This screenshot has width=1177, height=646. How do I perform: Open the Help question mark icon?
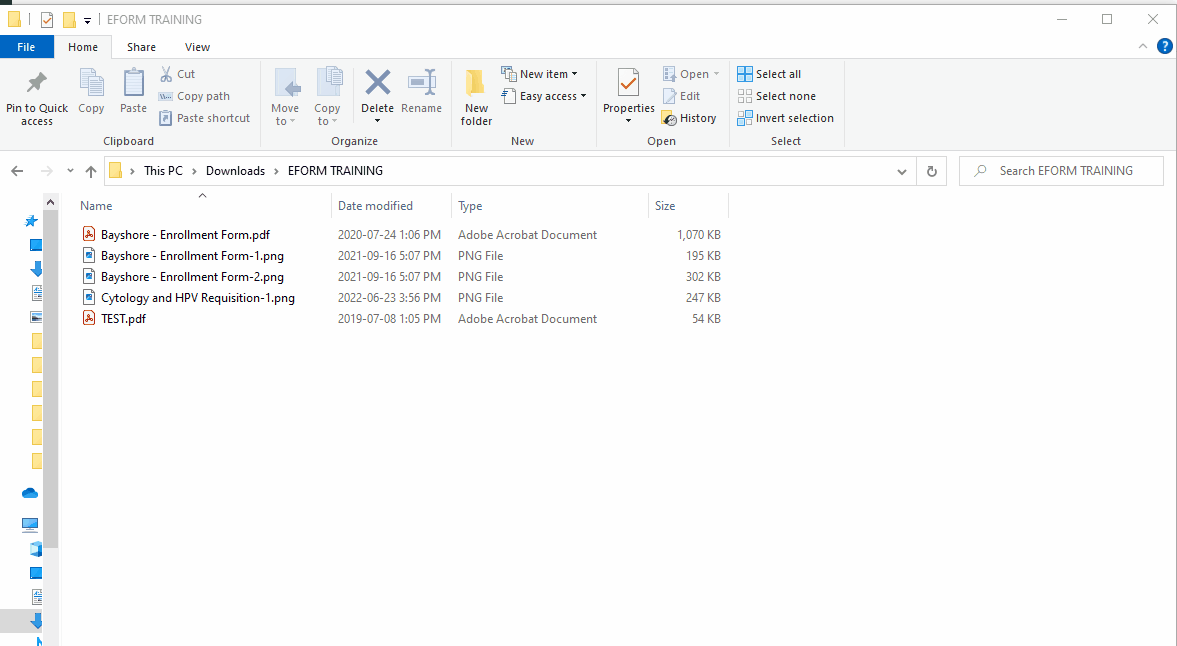click(x=1164, y=46)
